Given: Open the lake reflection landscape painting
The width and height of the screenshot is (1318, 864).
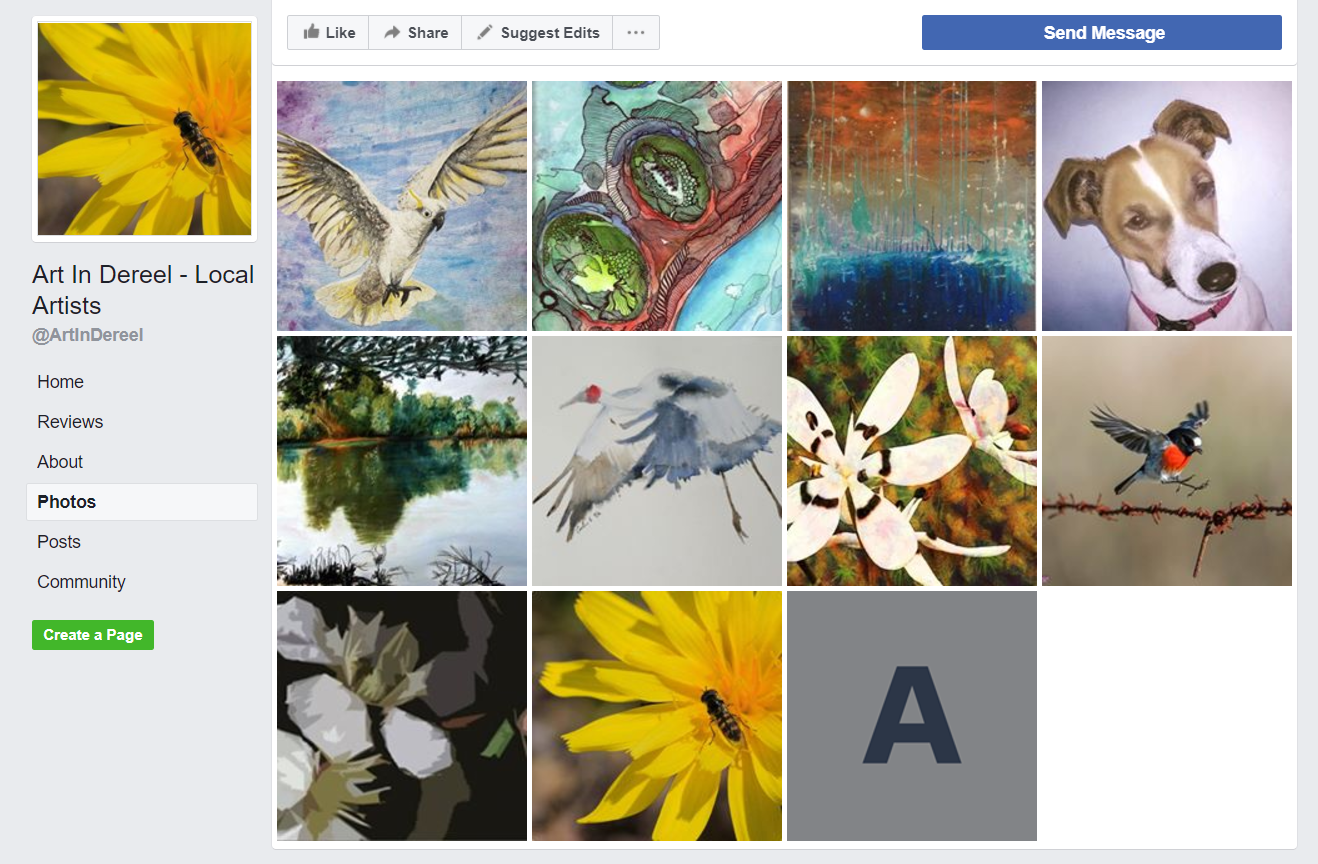Looking at the screenshot, I should point(402,461).
